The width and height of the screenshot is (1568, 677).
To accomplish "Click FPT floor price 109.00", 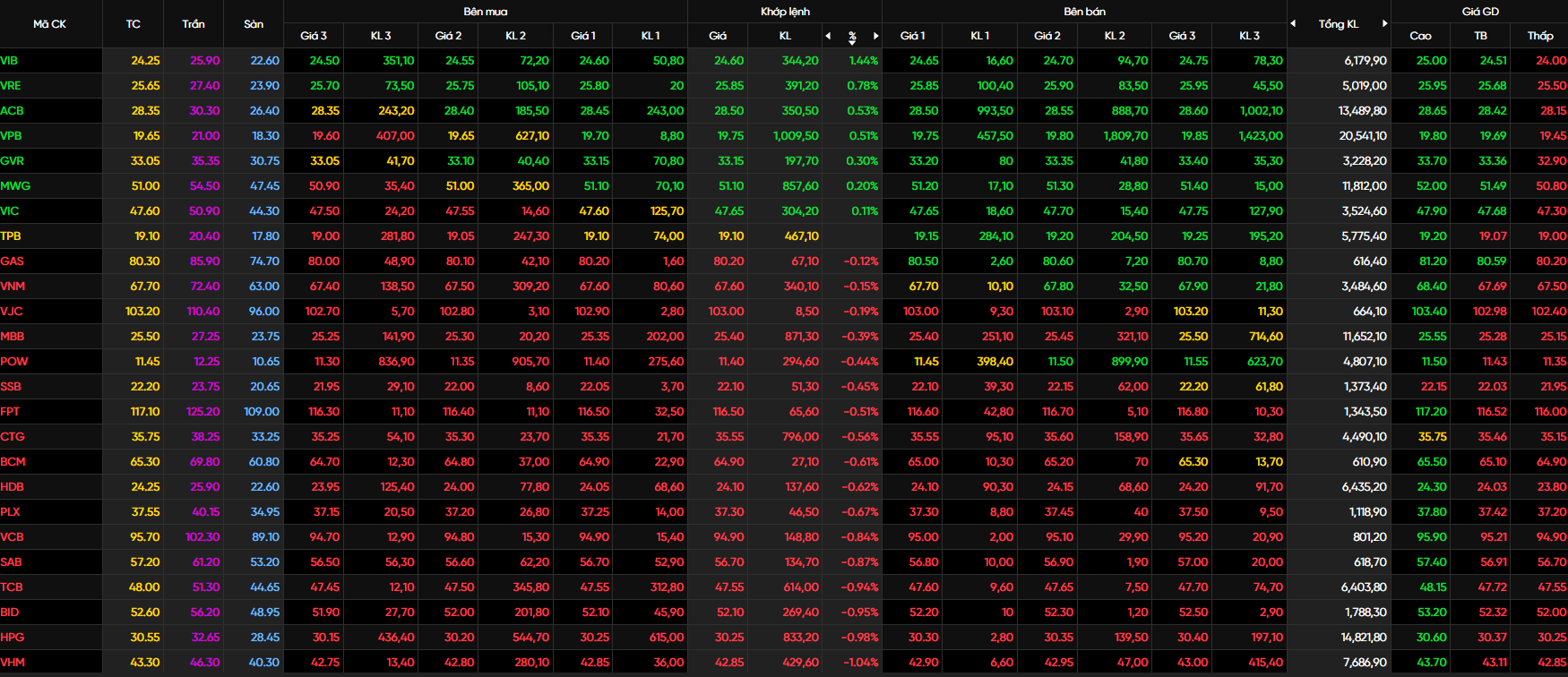I will tap(261, 412).
